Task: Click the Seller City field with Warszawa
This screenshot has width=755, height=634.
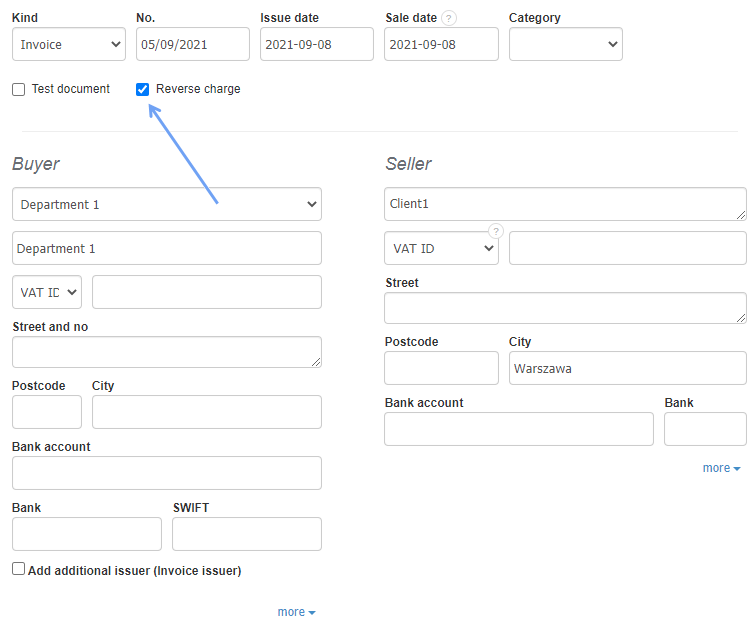Action: 627,368
